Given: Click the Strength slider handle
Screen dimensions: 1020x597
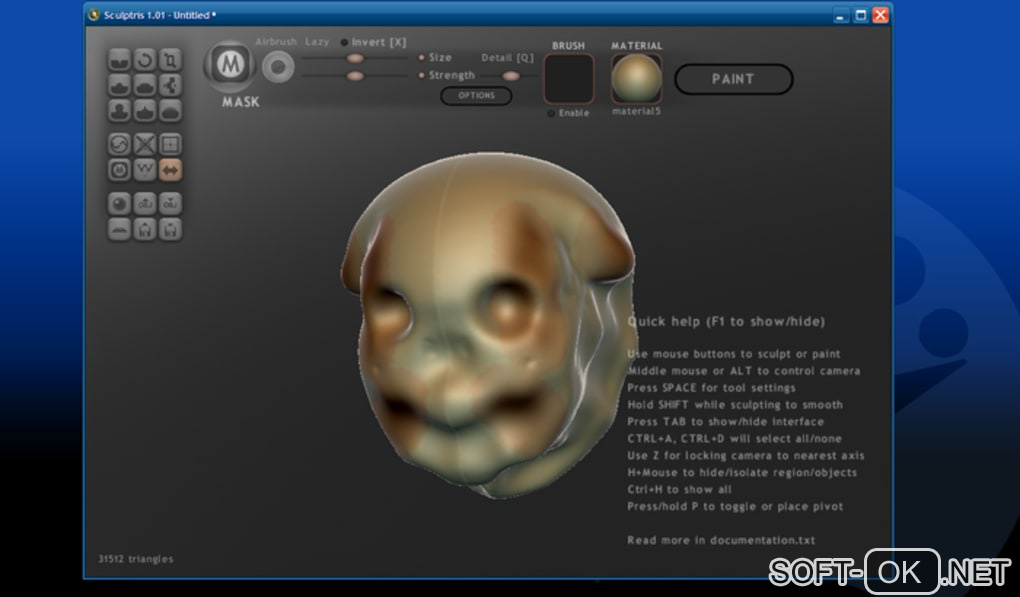Looking at the screenshot, I should point(355,76).
